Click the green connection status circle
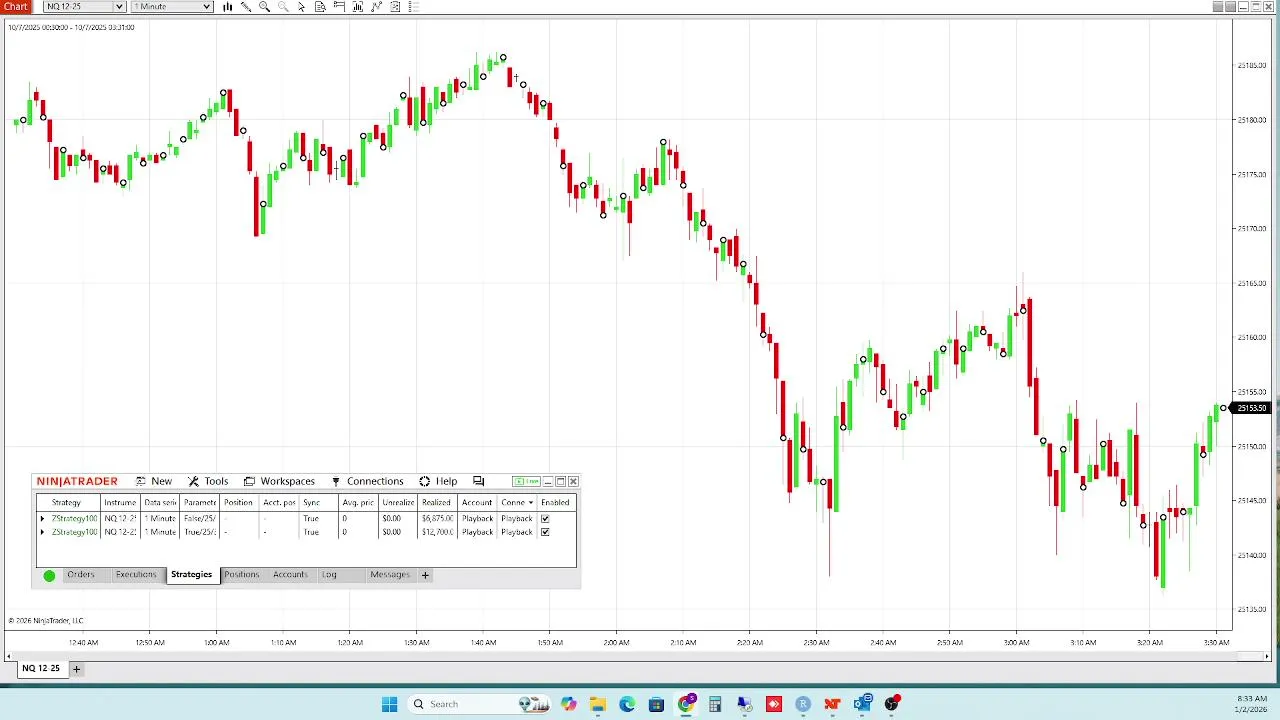This screenshot has height=720, width=1280. tap(49, 575)
